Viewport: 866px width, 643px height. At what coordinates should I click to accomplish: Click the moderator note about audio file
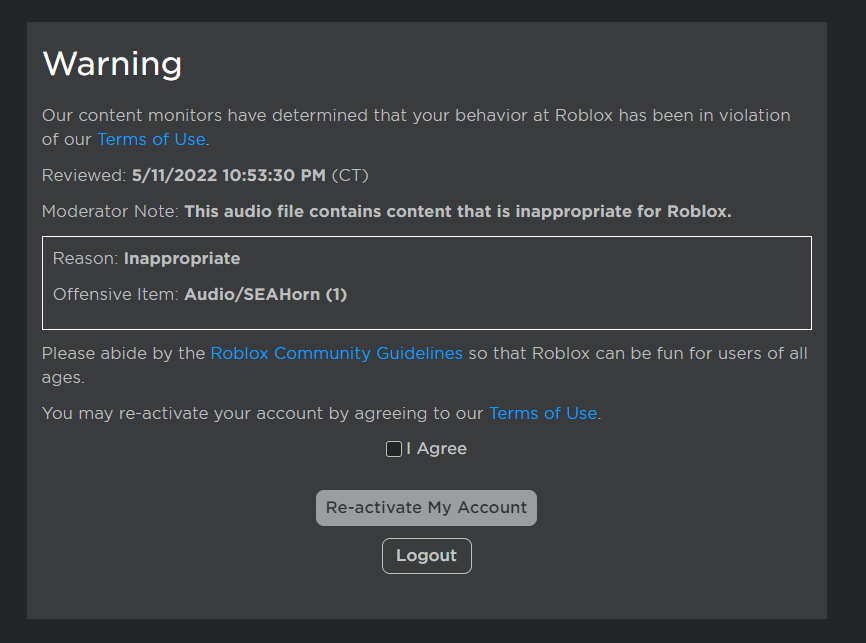click(458, 212)
